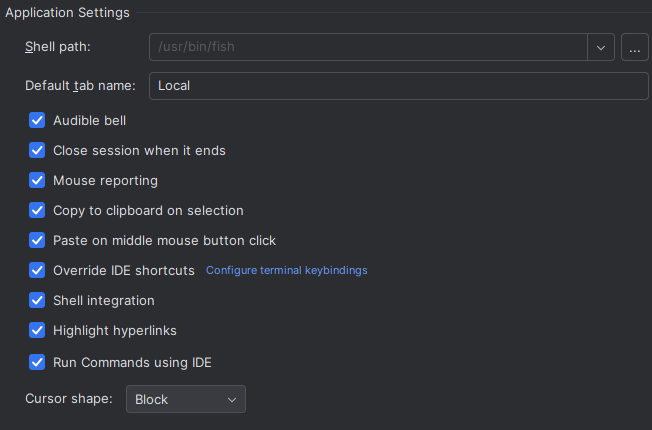Expand the Shell path history dropdown arrow
The image size is (652, 430).
pyautogui.click(x=601, y=47)
